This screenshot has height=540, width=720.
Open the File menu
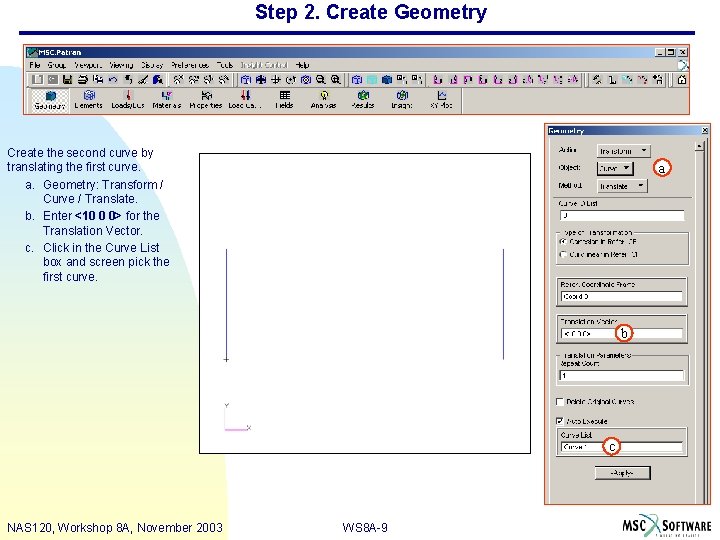click(35, 65)
